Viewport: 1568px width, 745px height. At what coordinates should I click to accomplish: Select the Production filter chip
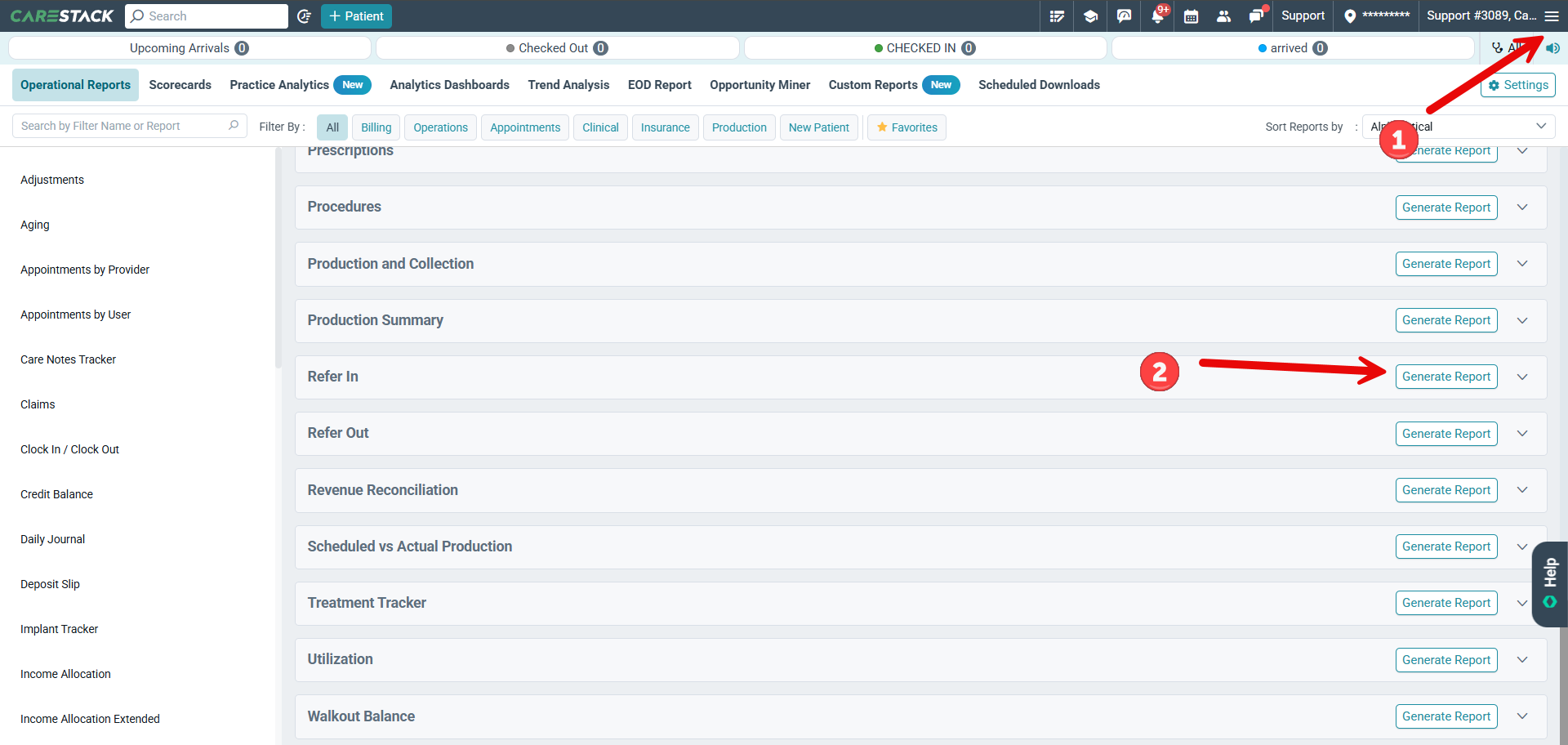[739, 127]
